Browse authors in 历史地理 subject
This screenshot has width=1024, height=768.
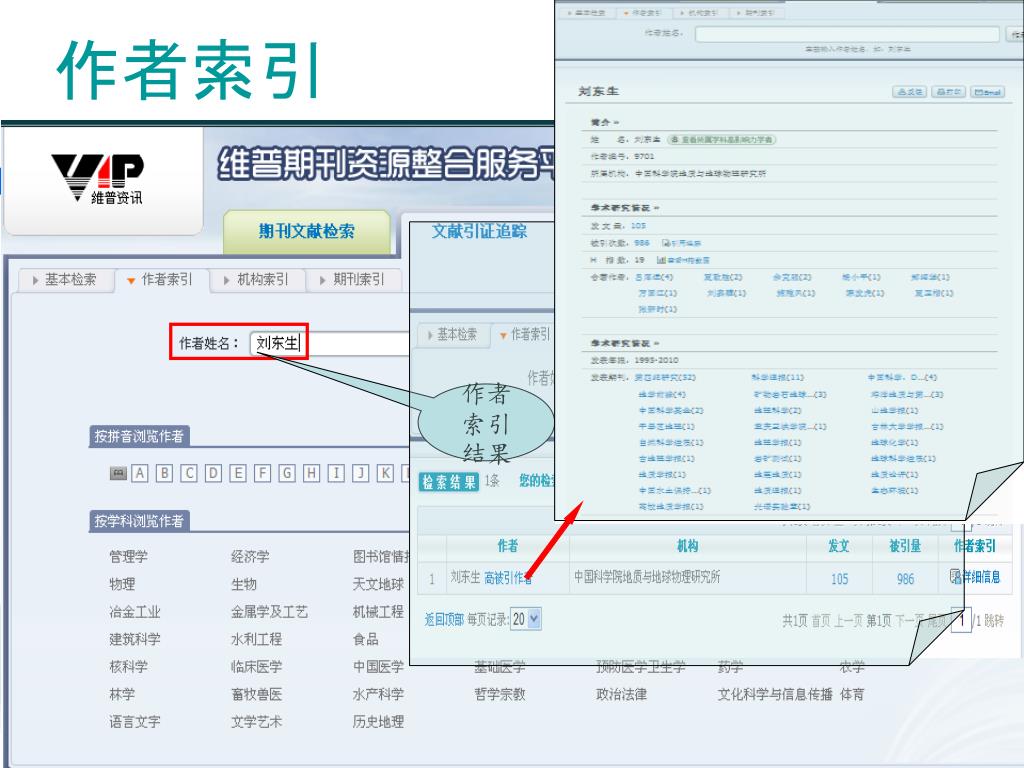tap(378, 722)
